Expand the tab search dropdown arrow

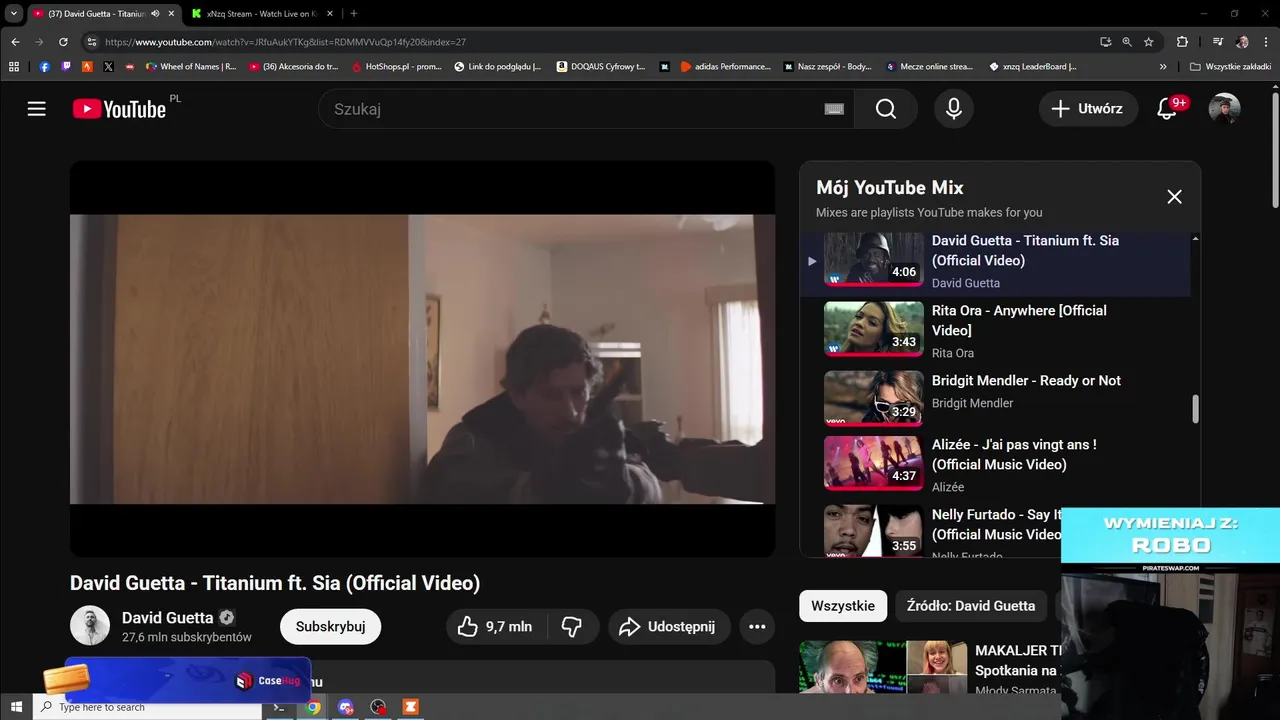pyautogui.click(x=13, y=14)
